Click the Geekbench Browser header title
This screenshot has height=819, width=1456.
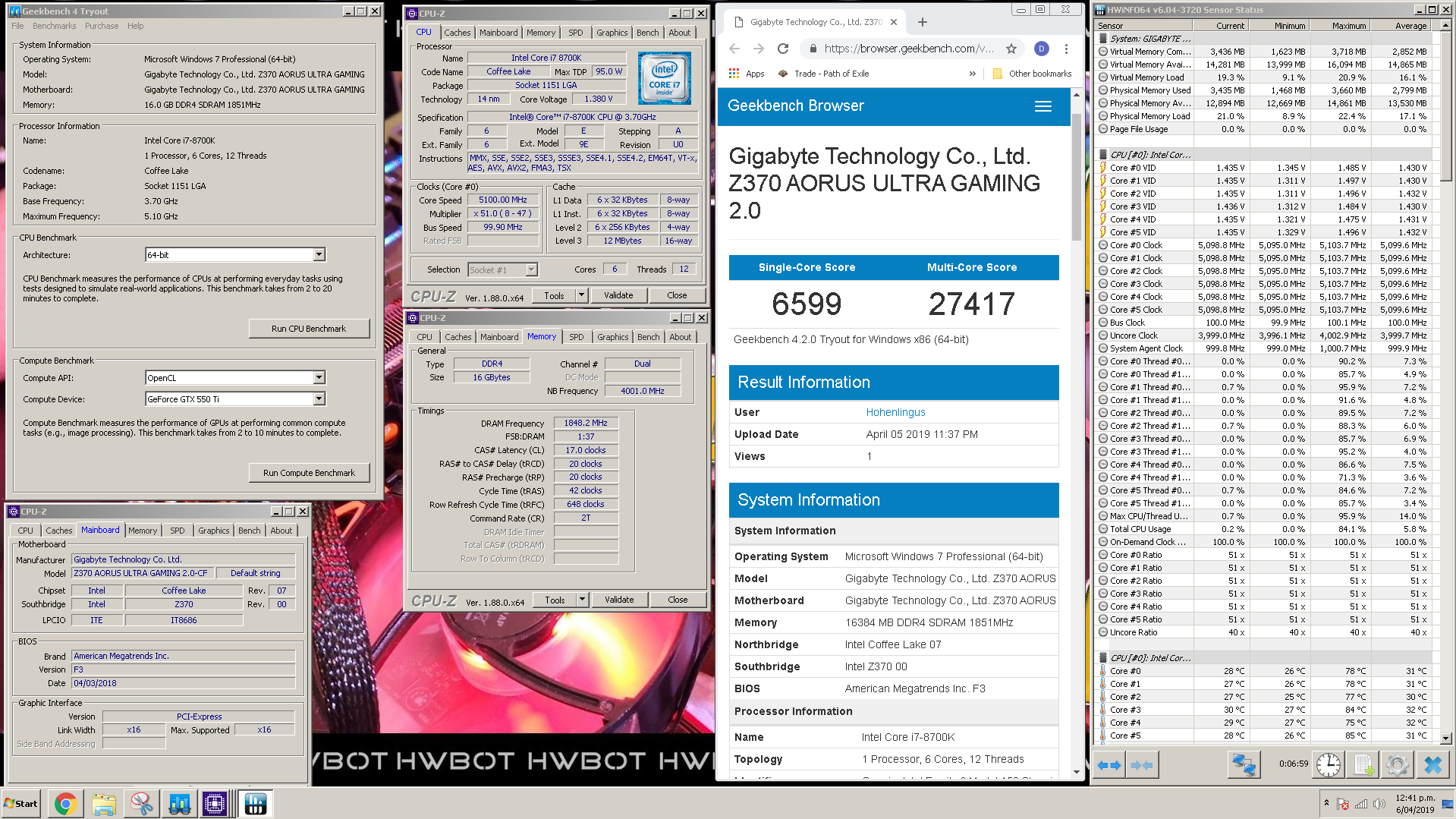pyautogui.click(x=795, y=106)
